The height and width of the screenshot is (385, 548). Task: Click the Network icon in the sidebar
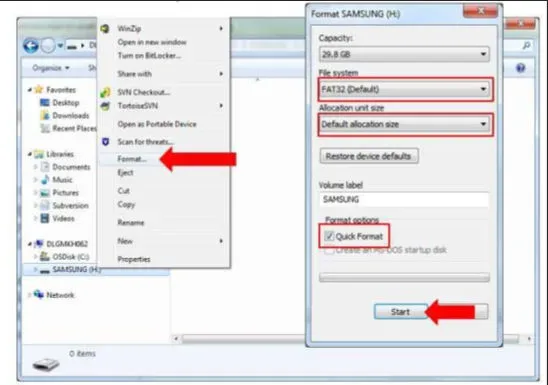point(39,295)
